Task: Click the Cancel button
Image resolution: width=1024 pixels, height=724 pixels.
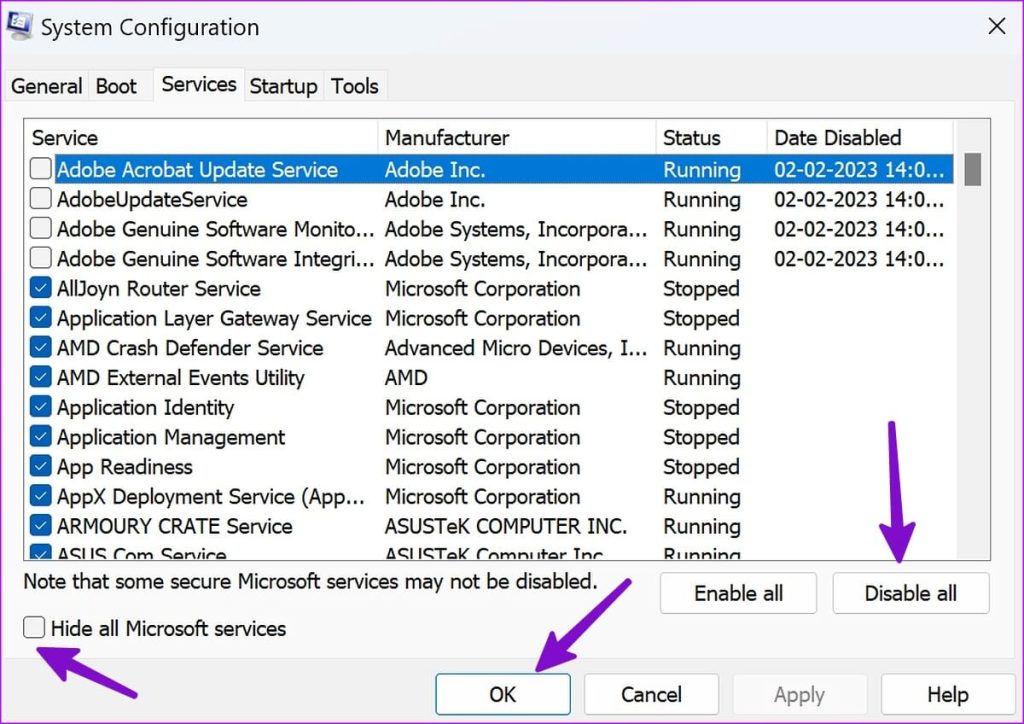Action: pyautogui.click(x=651, y=693)
